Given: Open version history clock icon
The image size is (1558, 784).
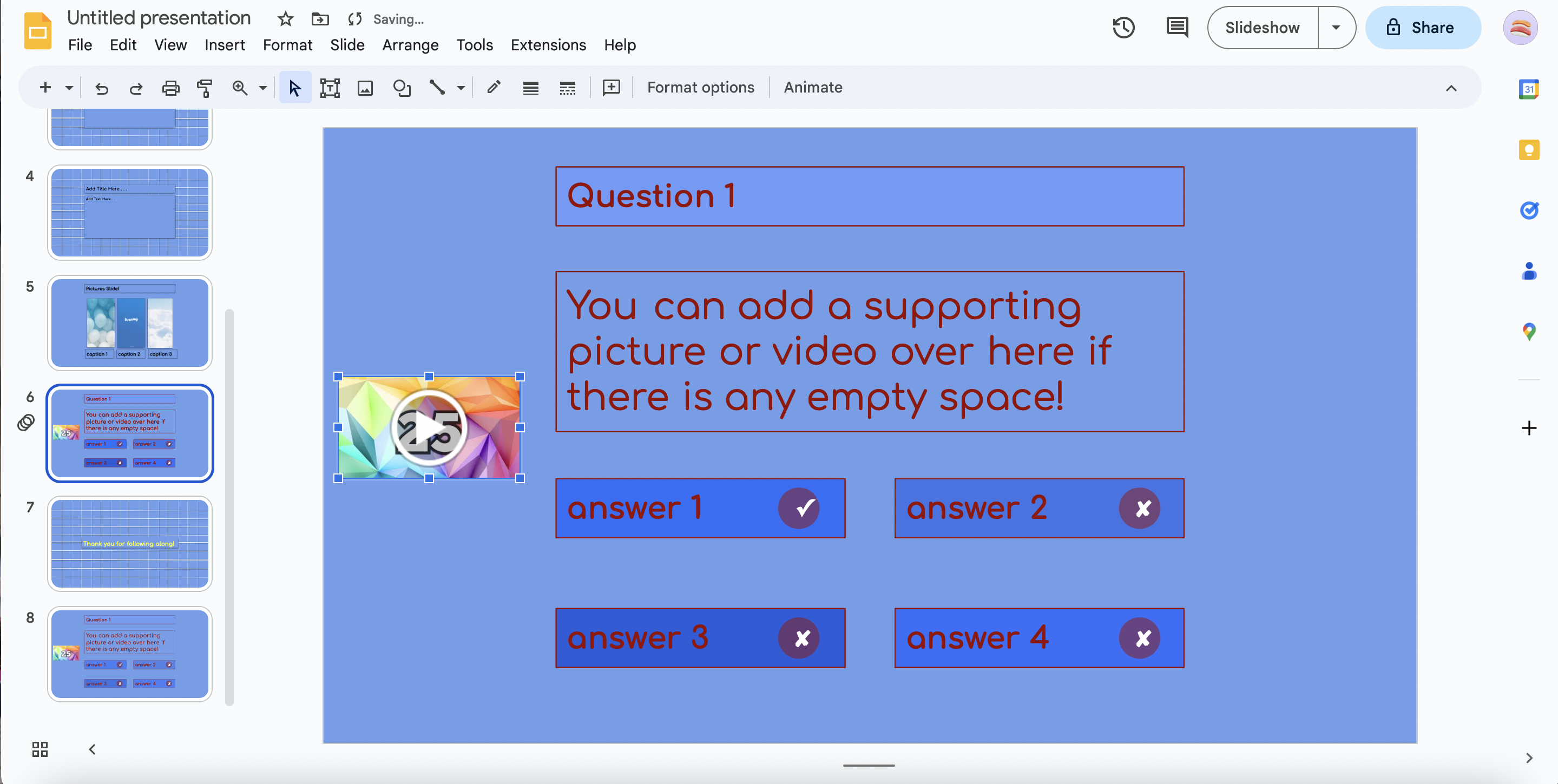Looking at the screenshot, I should [1123, 28].
